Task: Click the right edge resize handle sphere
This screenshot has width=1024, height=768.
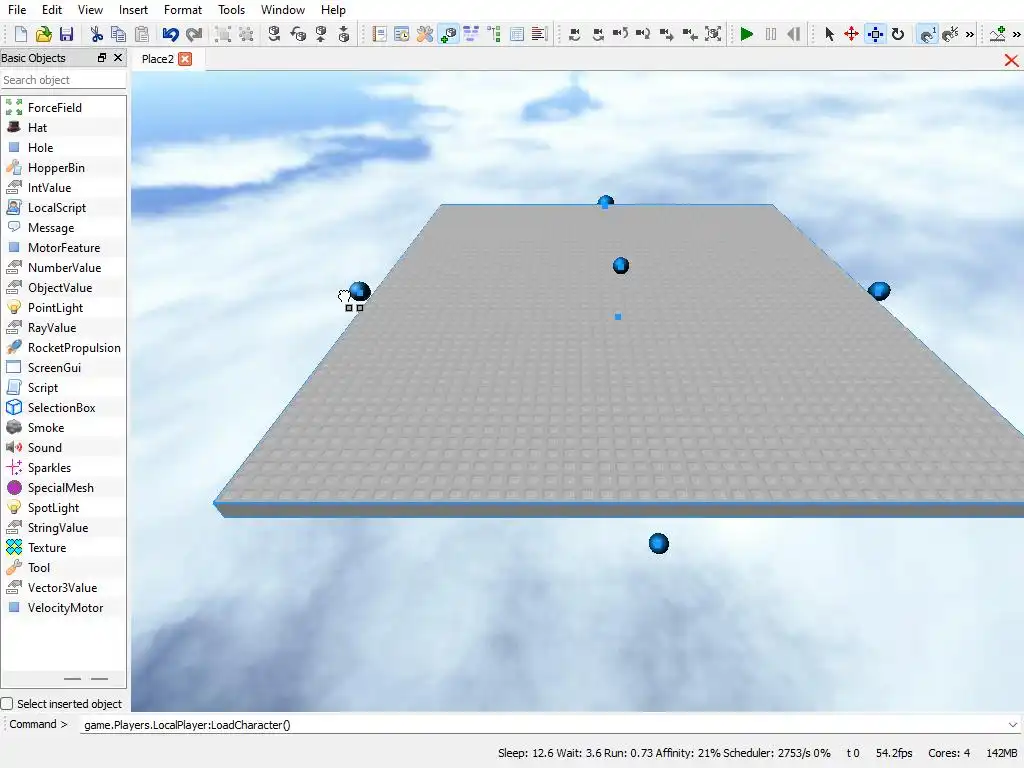Action: click(x=879, y=291)
